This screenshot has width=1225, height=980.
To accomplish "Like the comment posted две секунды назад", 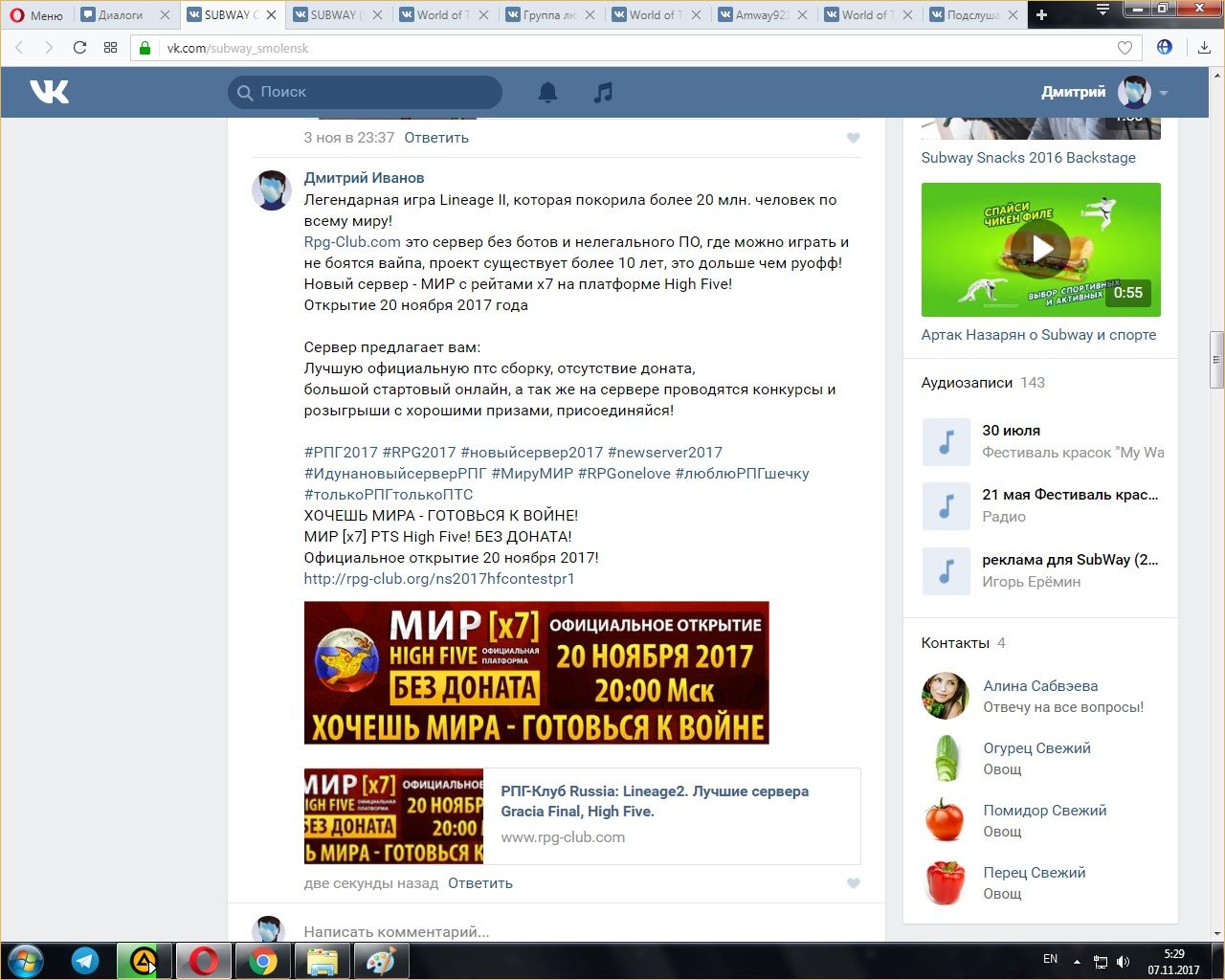I will (854, 883).
